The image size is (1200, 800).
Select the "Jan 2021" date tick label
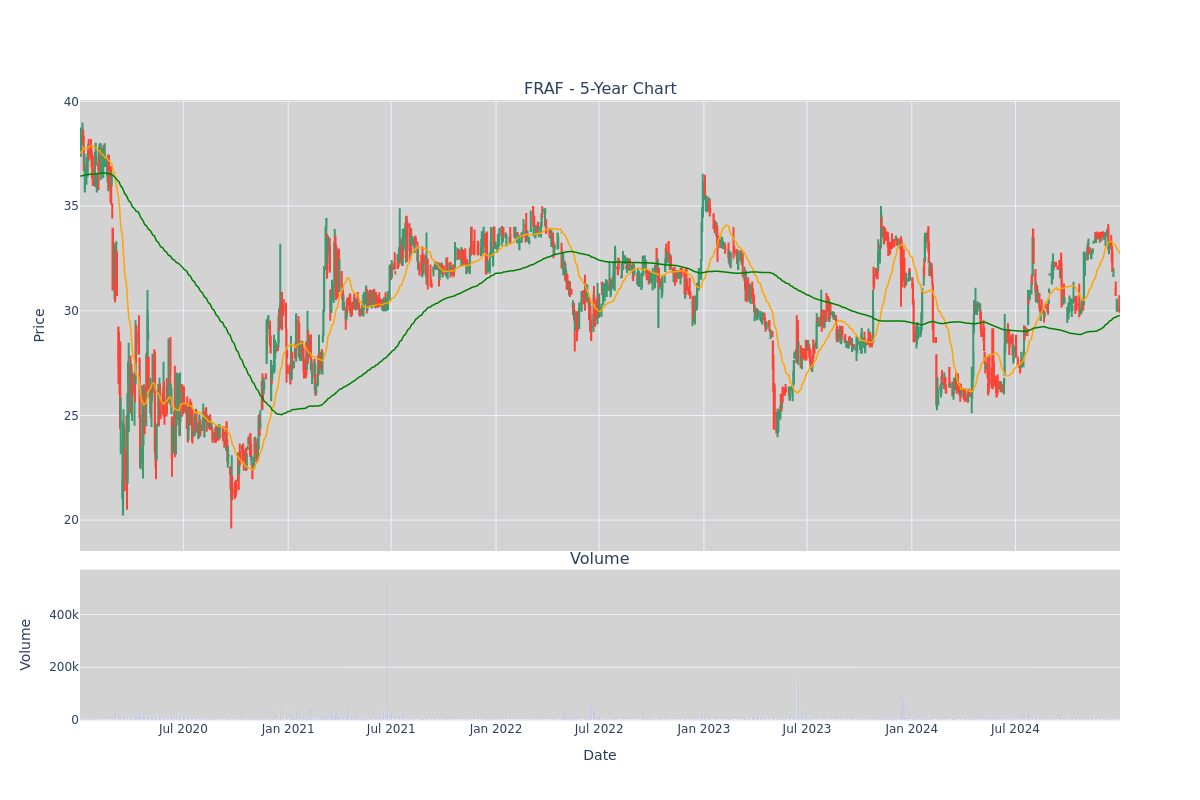[288, 729]
